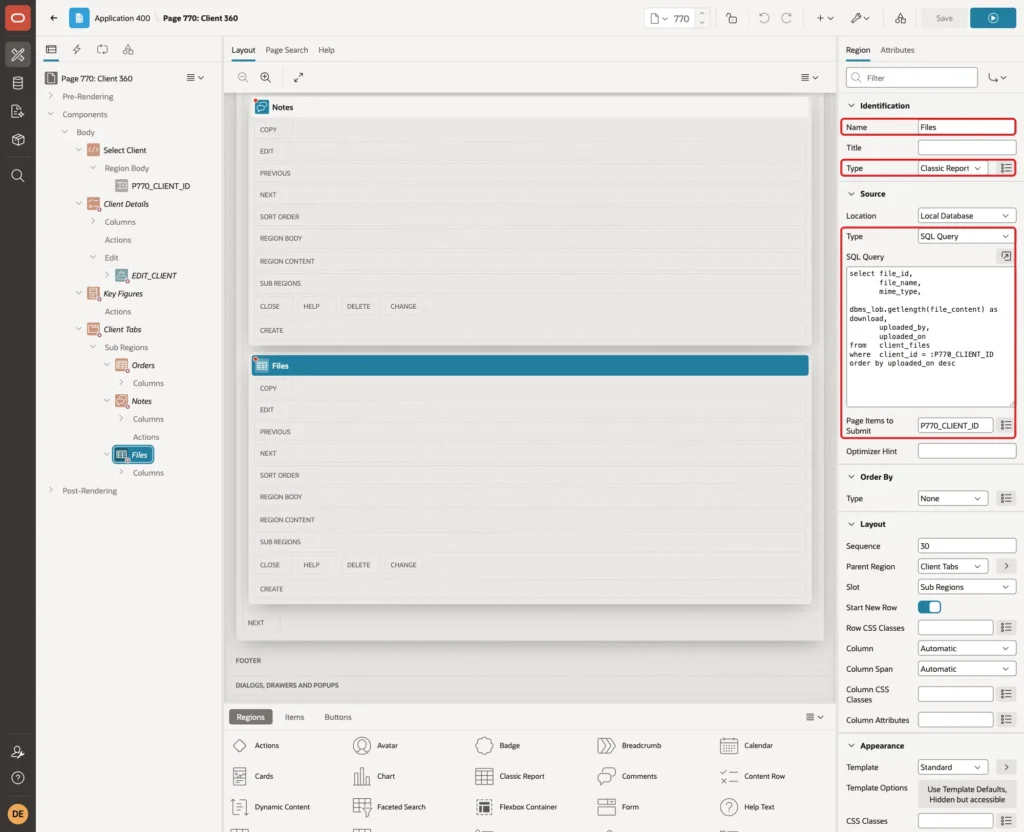Screen dimensions: 1024x832
Task: Click the Sequence field showing 30
Action: pyautogui.click(x=967, y=546)
